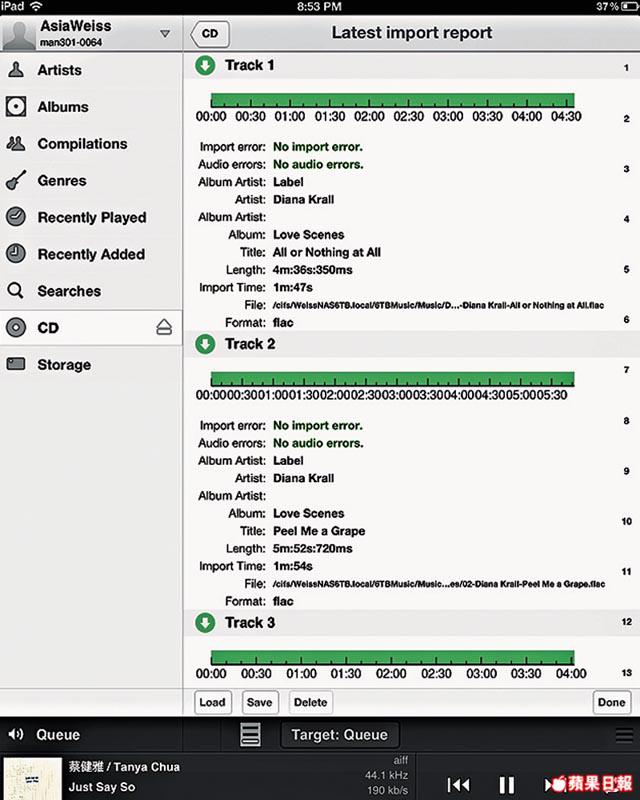The width and height of the screenshot is (640, 800).
Task: Click the AsiaWeiss user avatar
Action: (19, 35)
